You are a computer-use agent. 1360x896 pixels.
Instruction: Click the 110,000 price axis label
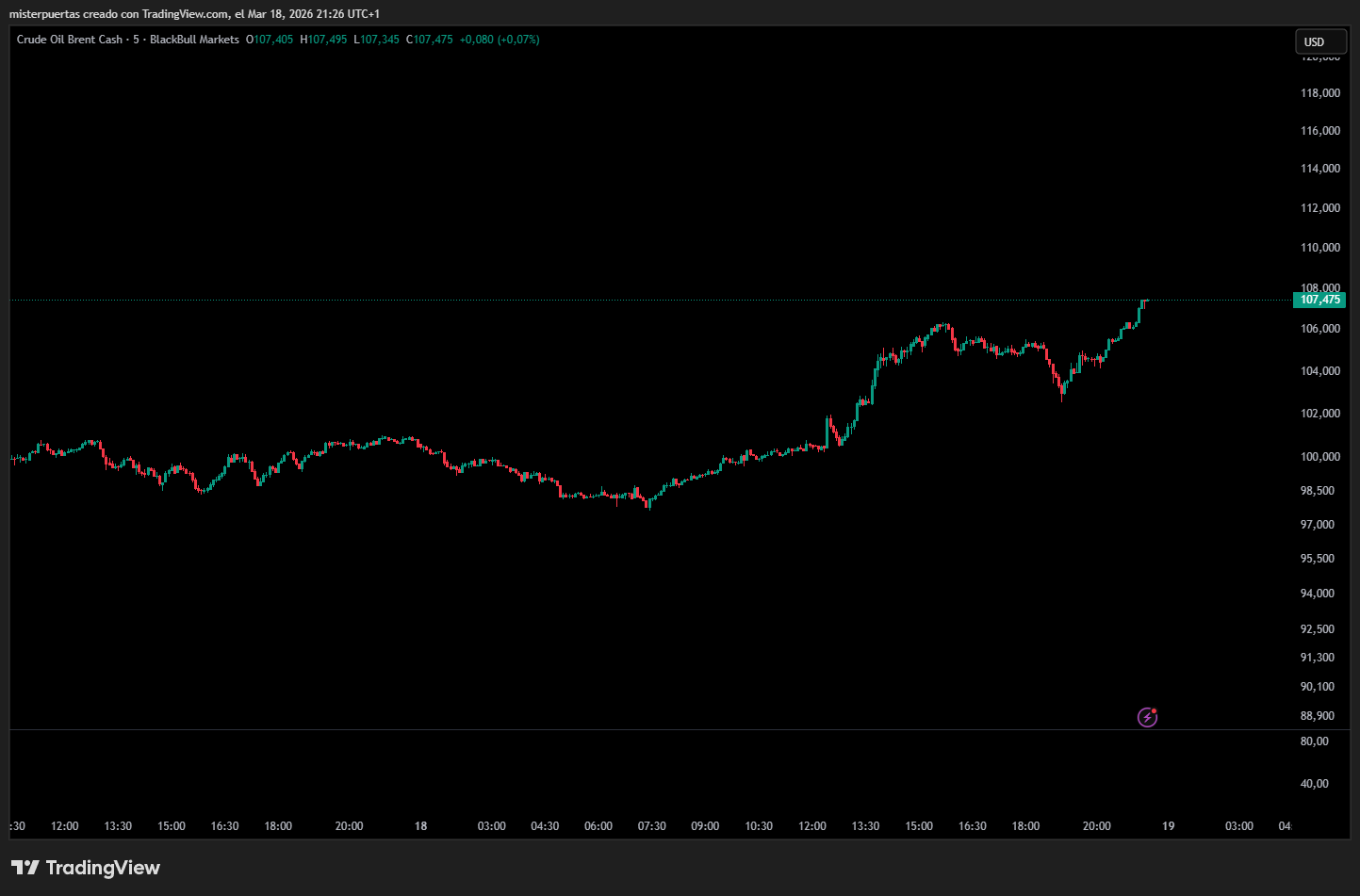tap(1320, 248)
